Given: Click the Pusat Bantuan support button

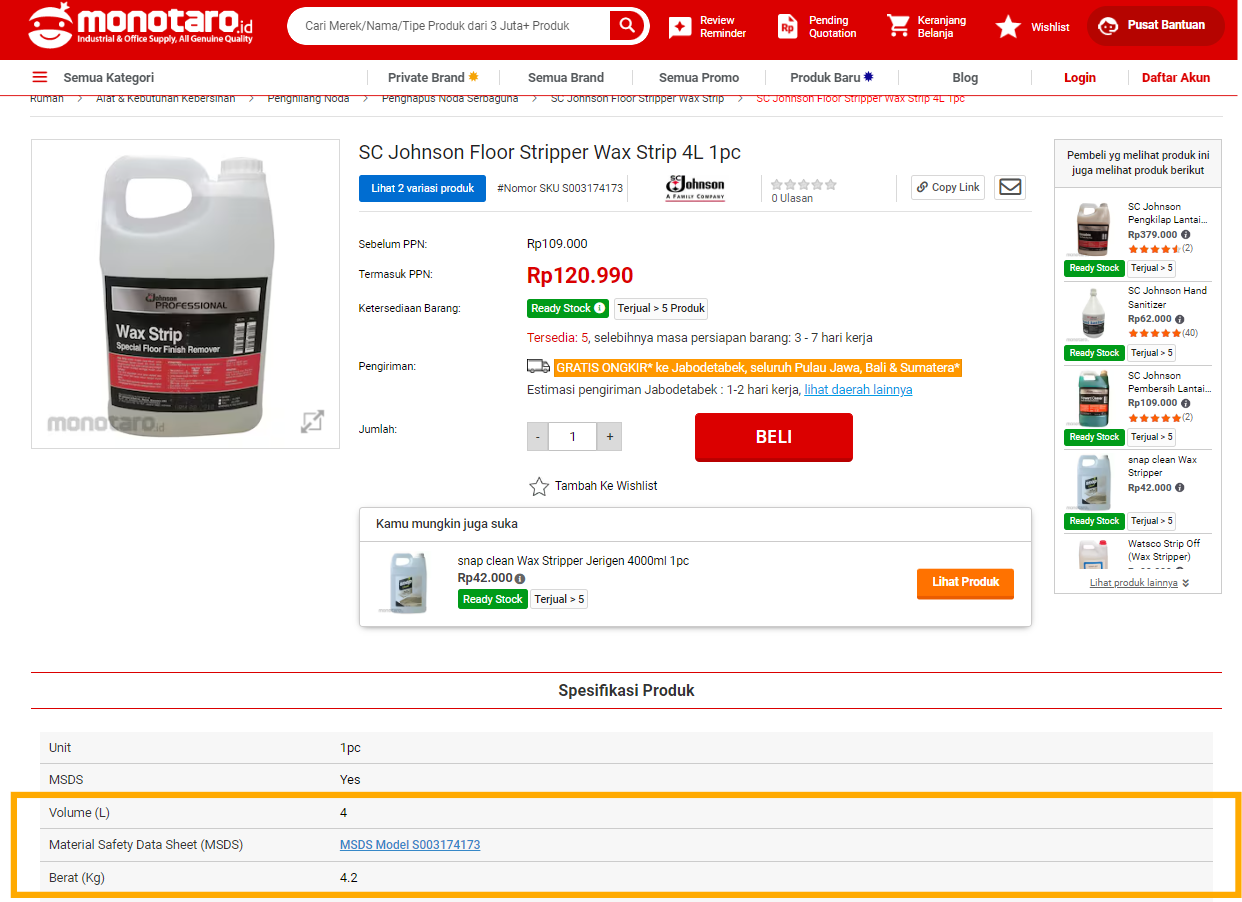Looking at the screenshot, I should (1155, 25).
